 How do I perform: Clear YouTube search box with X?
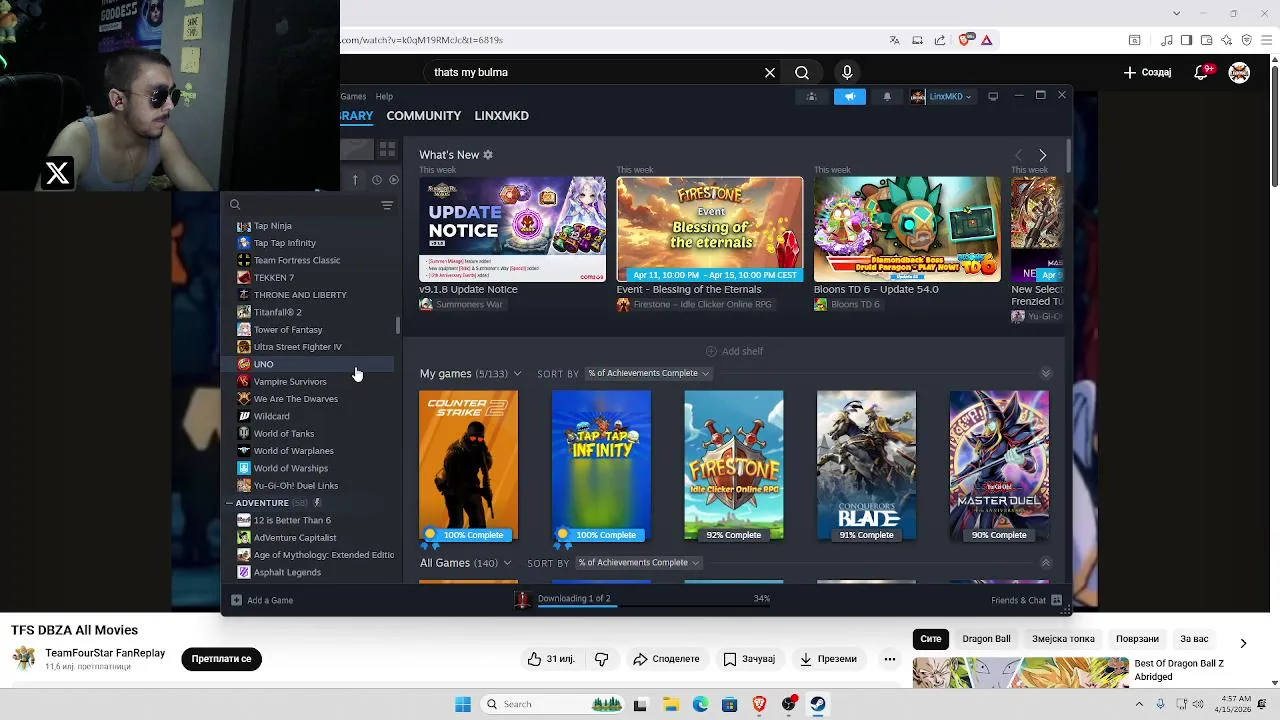(x=770, y=72)
